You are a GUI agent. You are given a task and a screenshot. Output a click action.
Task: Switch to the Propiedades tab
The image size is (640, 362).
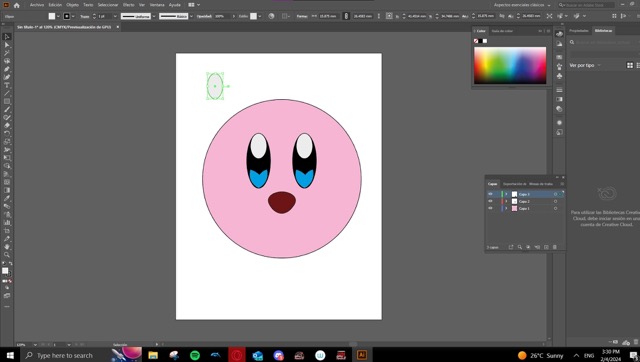(579, 31)
